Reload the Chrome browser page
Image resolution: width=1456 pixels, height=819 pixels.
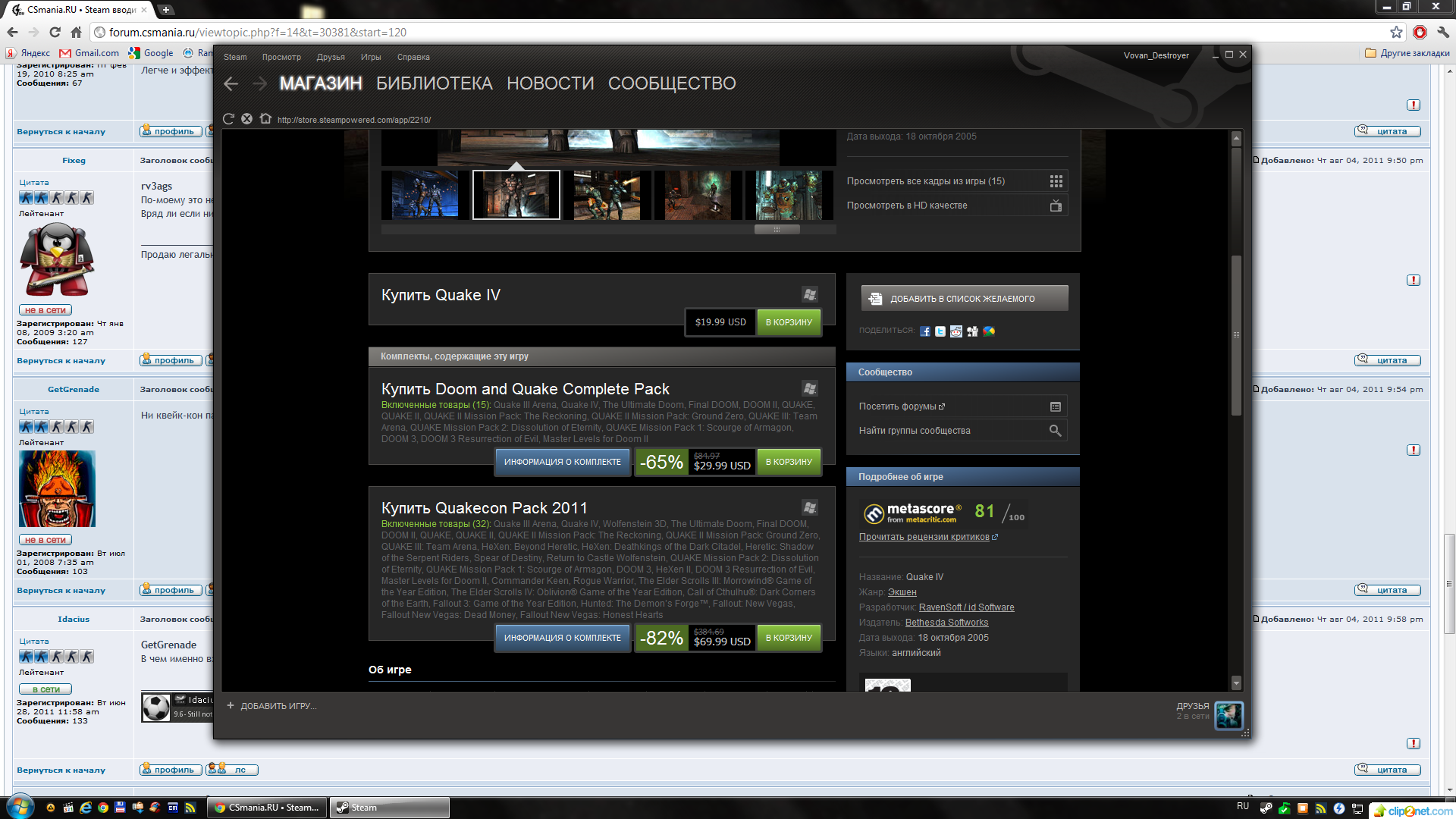tap(55, 32)
